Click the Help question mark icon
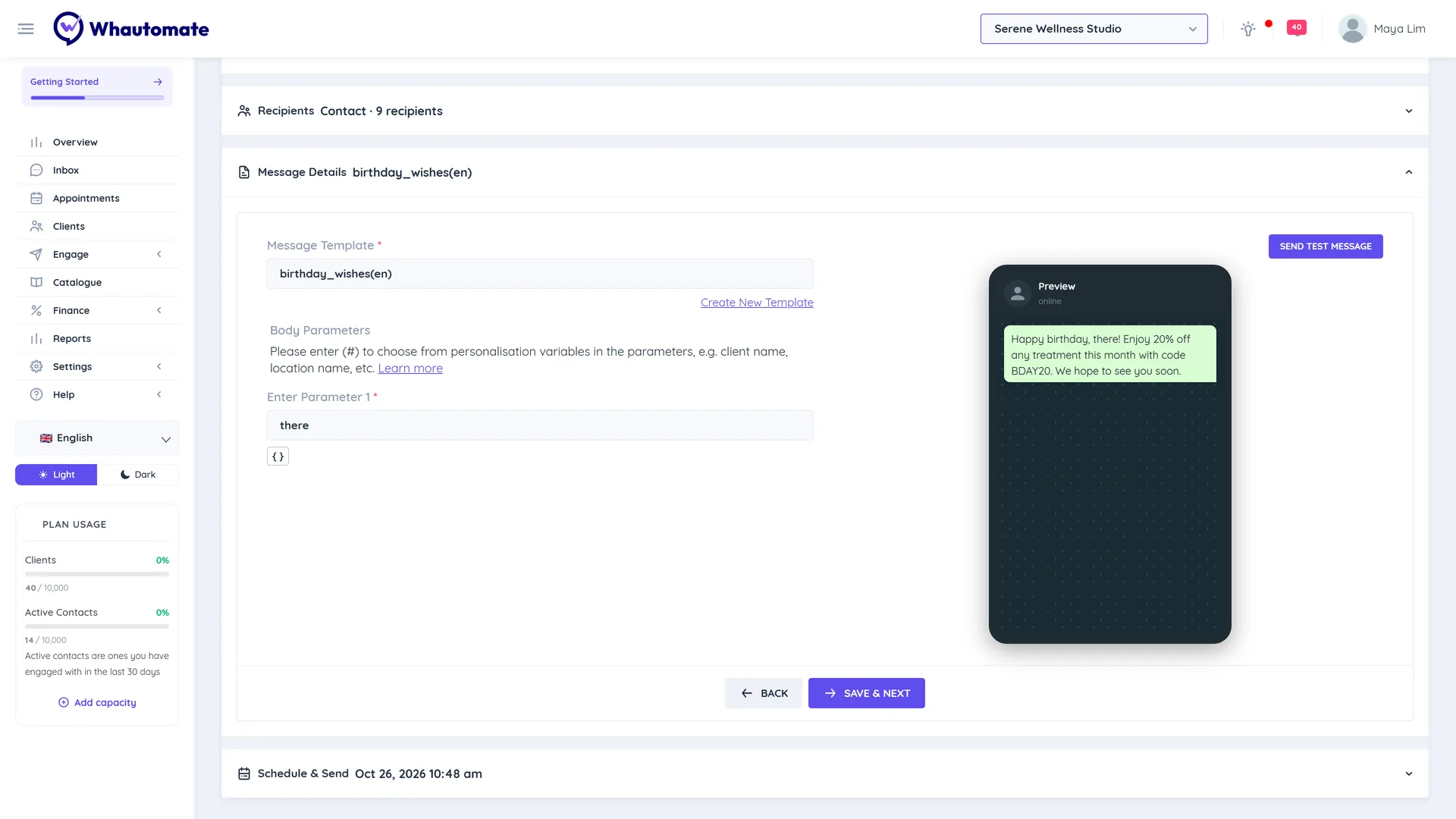 click(36, 395)
